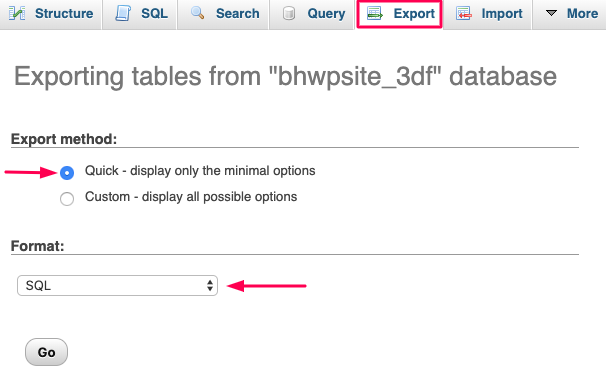Click the More dropdown triangle icon
The width and height of the screenshot is (606, 370).
click(x=551, y=13)
